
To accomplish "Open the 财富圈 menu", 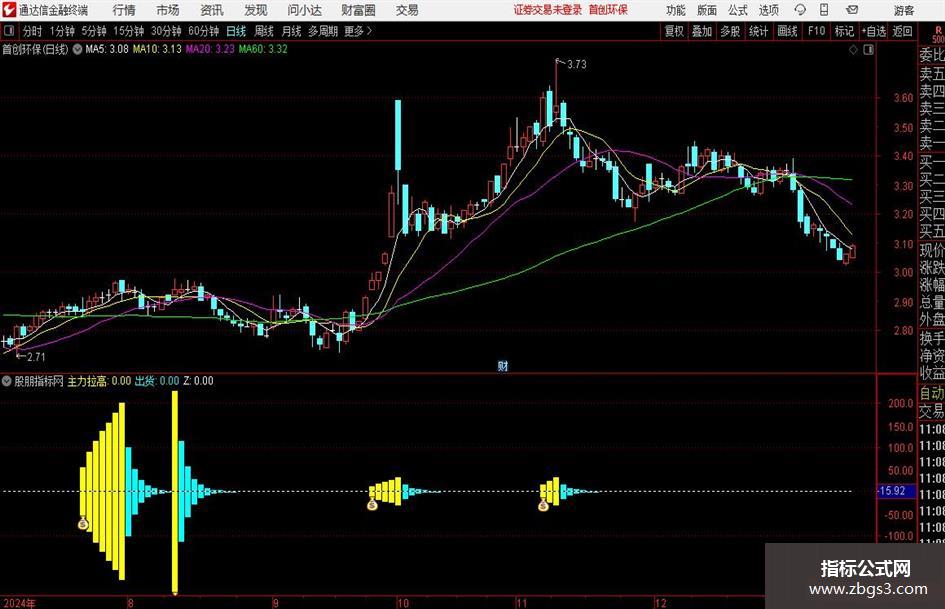I will [x=358, y=10].
